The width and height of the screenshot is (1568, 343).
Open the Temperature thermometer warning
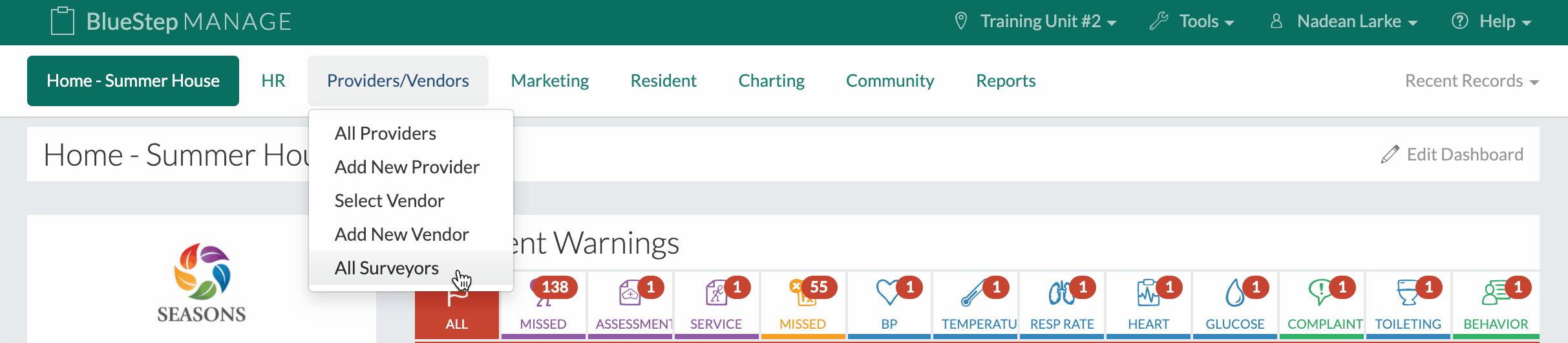pyautogui.click(x=974, y=293)
